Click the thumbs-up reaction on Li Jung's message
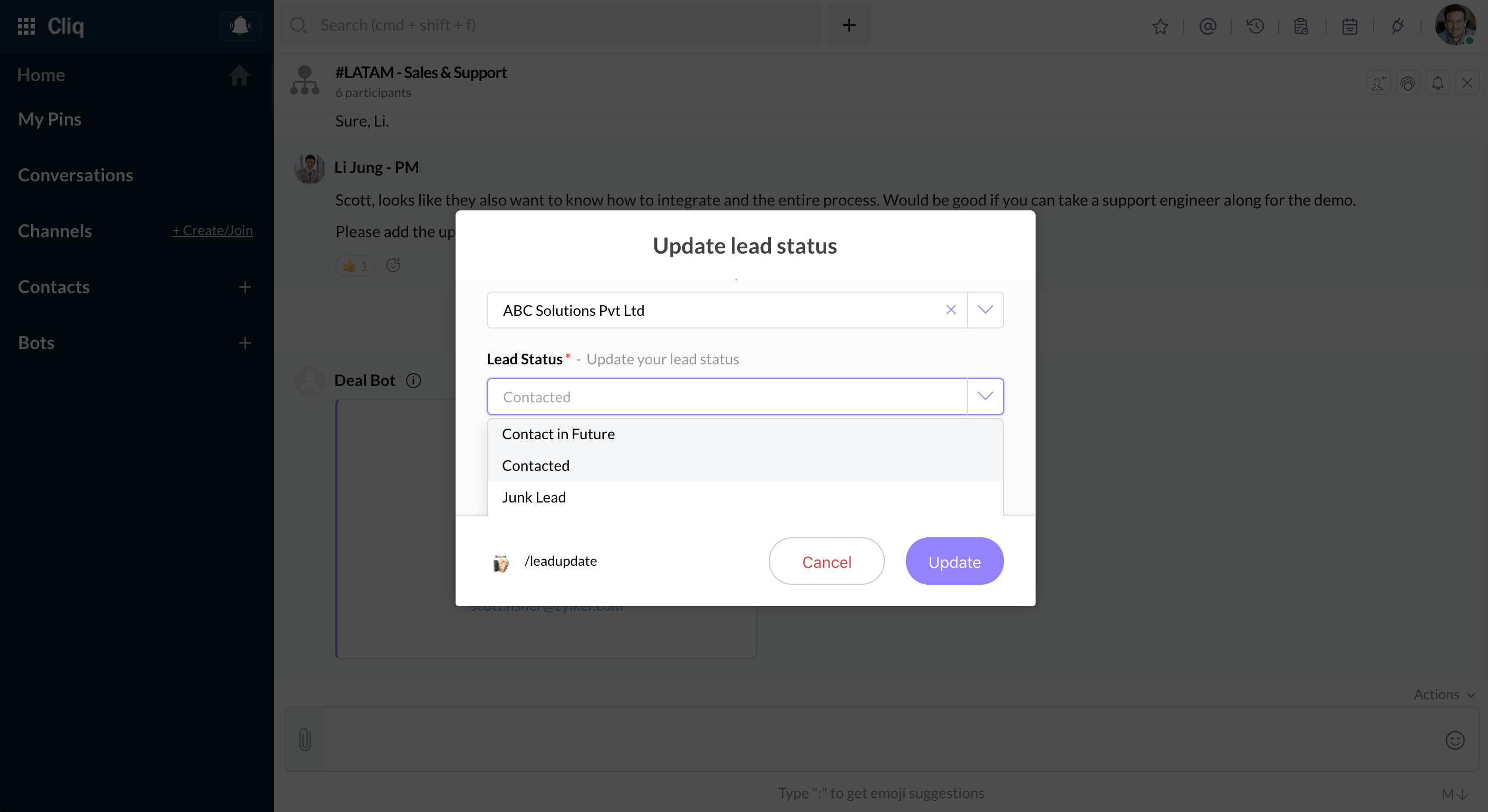This screenshot has height=812, width=1488. pyautogui.click(x=355, y=266)
